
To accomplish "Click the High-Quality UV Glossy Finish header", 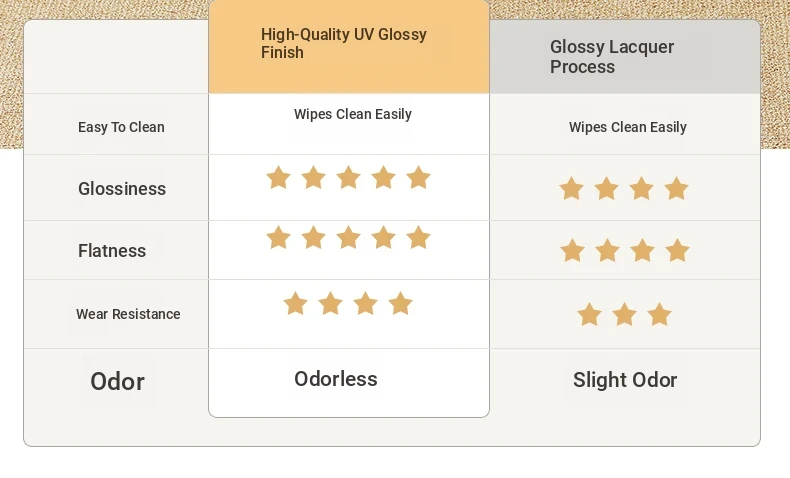I will pyautogui.click(x=344, y=43).
